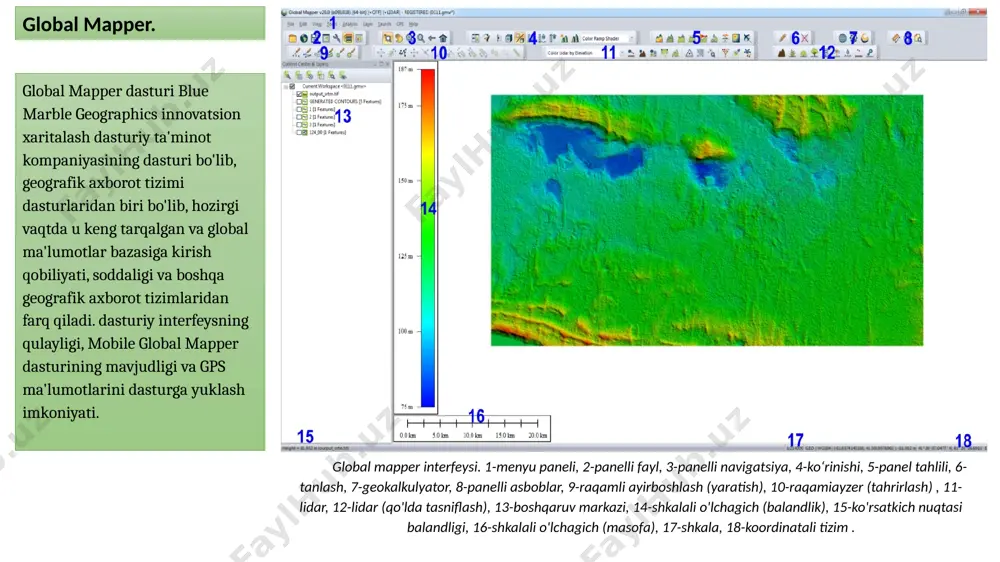This screenshot has height=562, width=1000.
Task: Click the '125 m' legend label
Action: [x=406, y=256]
